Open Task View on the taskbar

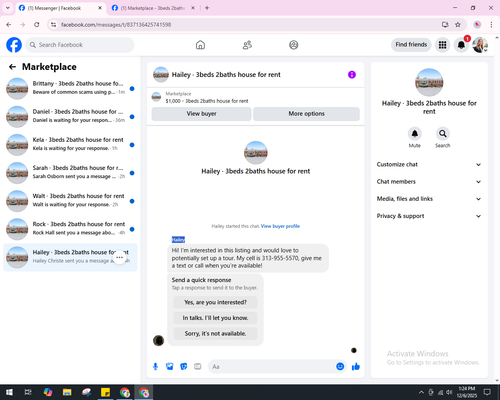[28, 392]
